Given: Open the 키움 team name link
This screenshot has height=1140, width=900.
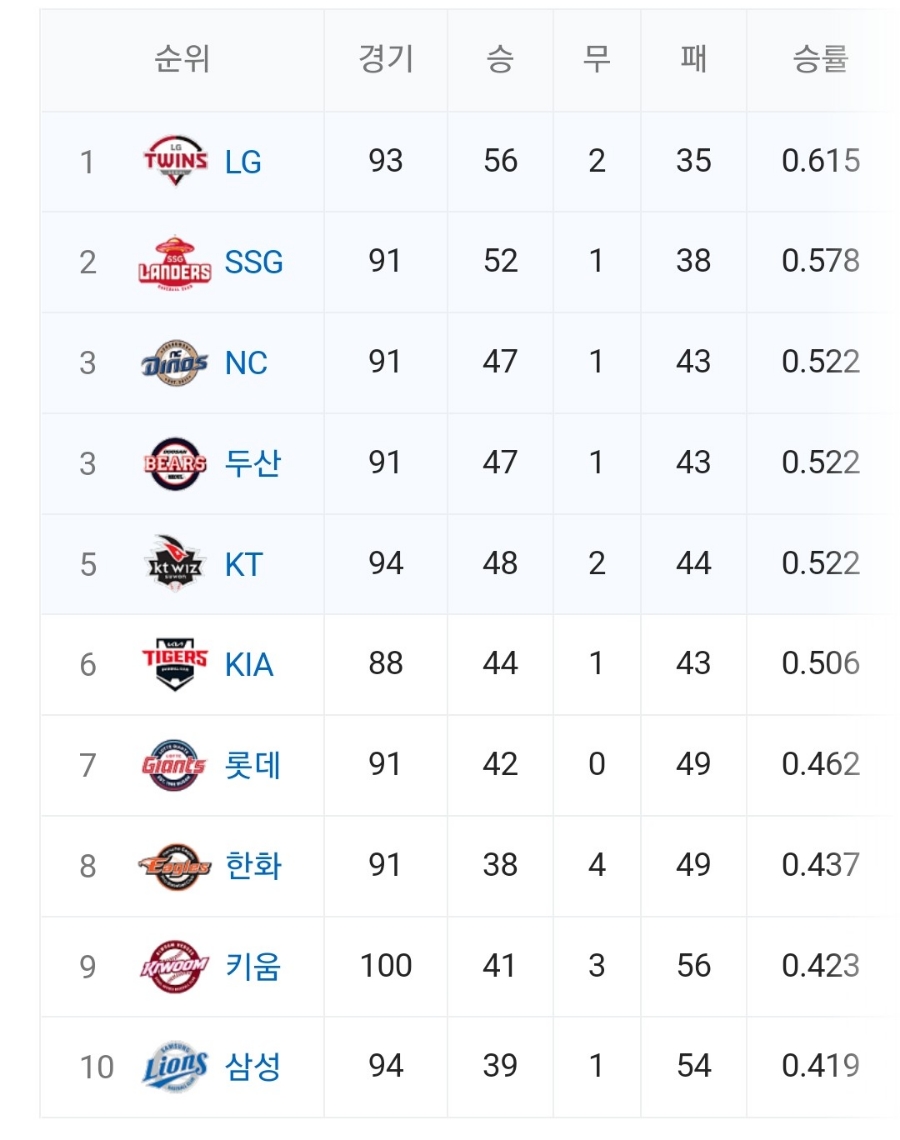Looking at the screenshot, I should coord(253,966).
